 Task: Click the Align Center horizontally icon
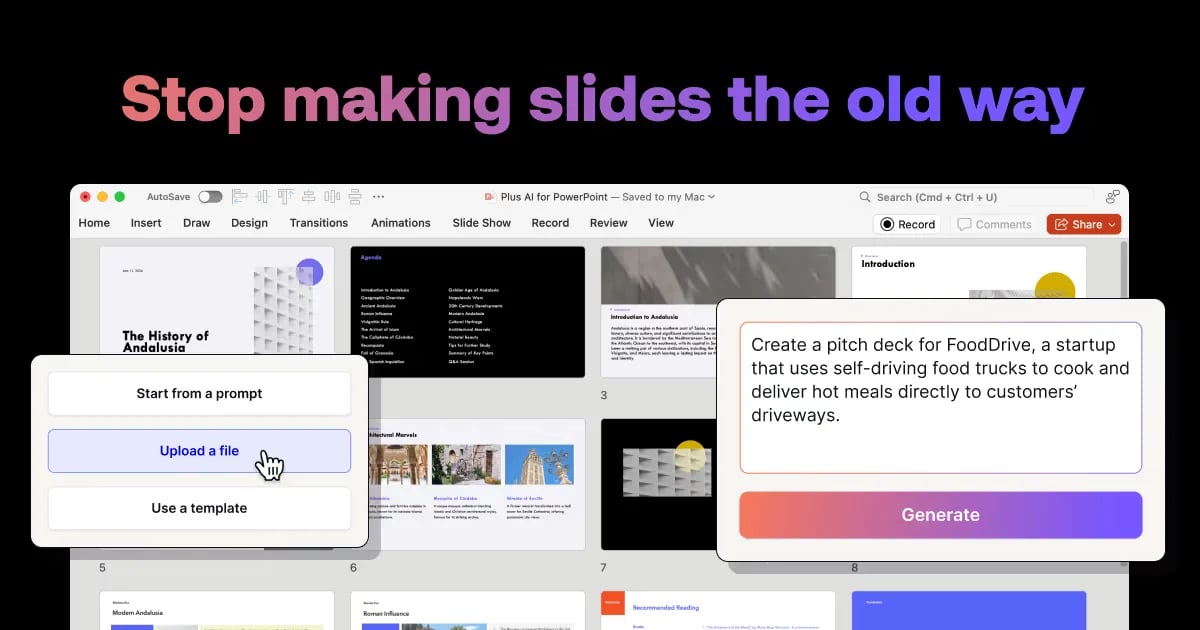point(263,197)
